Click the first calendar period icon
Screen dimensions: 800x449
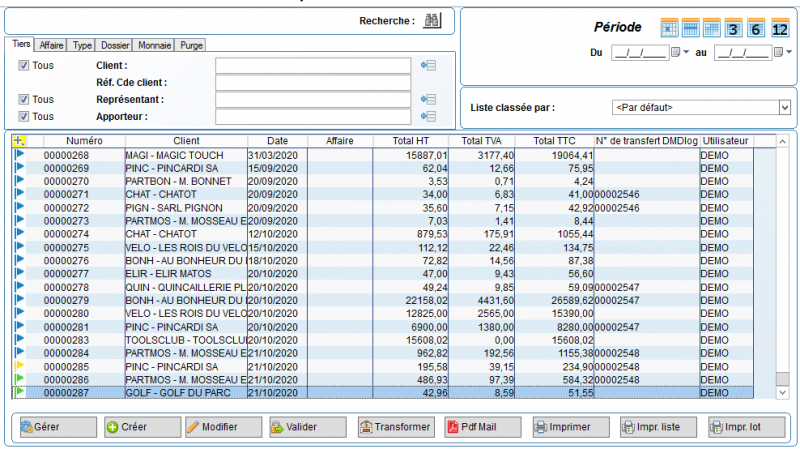coord(670,28)
